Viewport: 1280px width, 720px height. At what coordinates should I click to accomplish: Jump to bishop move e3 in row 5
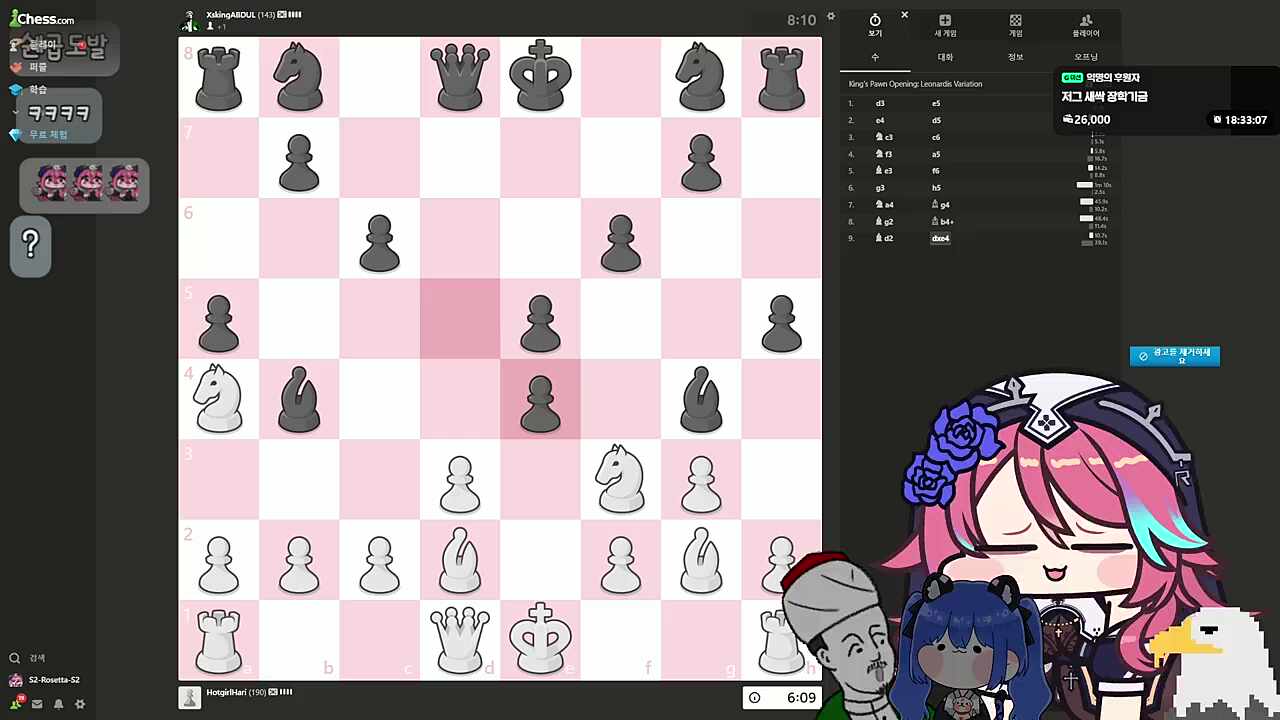pyautogui.click(x=884, y=171)
